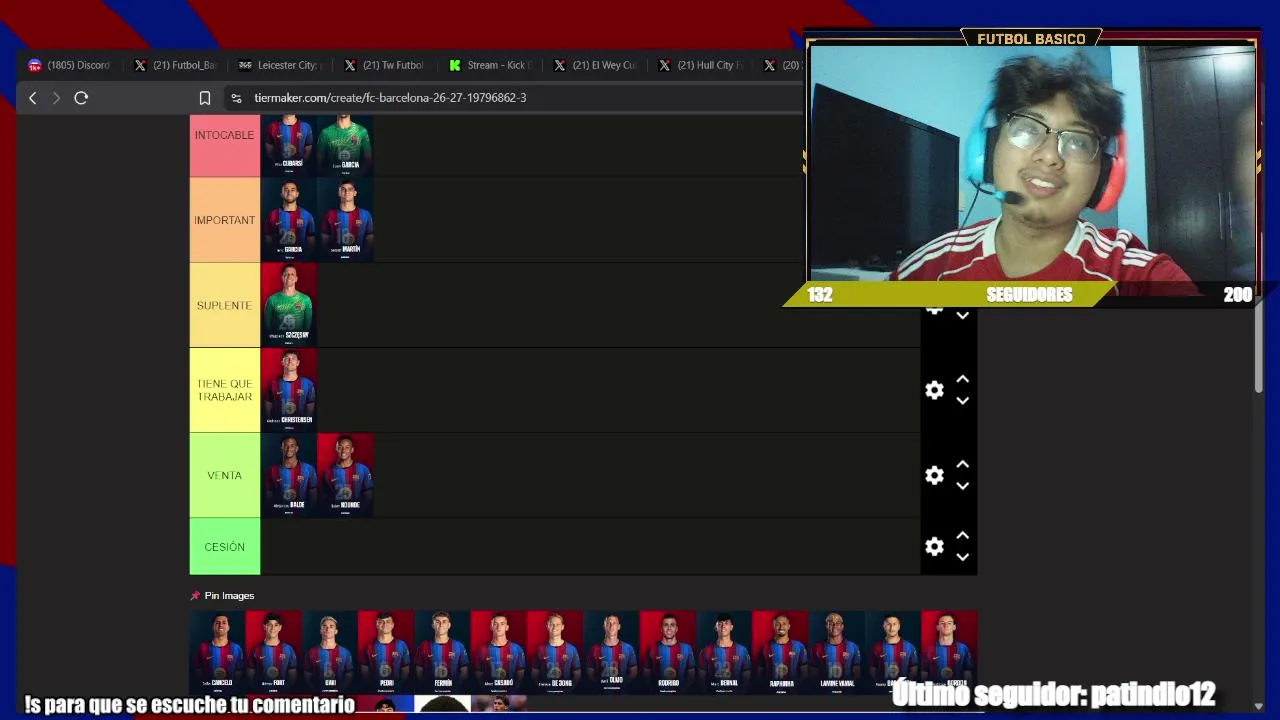Pick the Raphinha player card

click(781, 652)
